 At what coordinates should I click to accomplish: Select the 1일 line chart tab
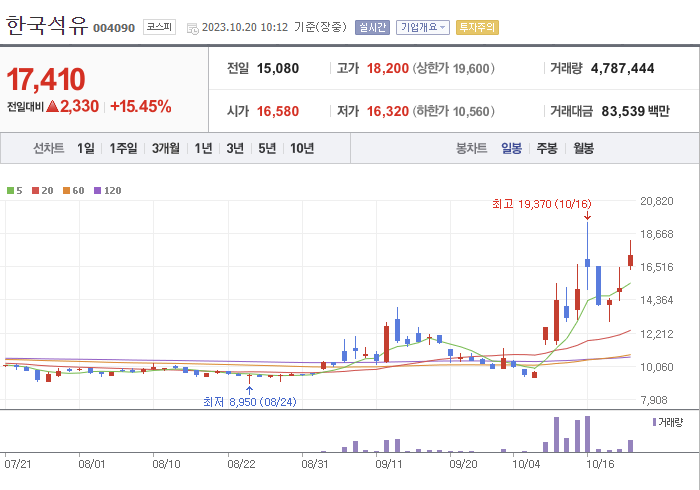pyautogui.click(x=86, y=148)
